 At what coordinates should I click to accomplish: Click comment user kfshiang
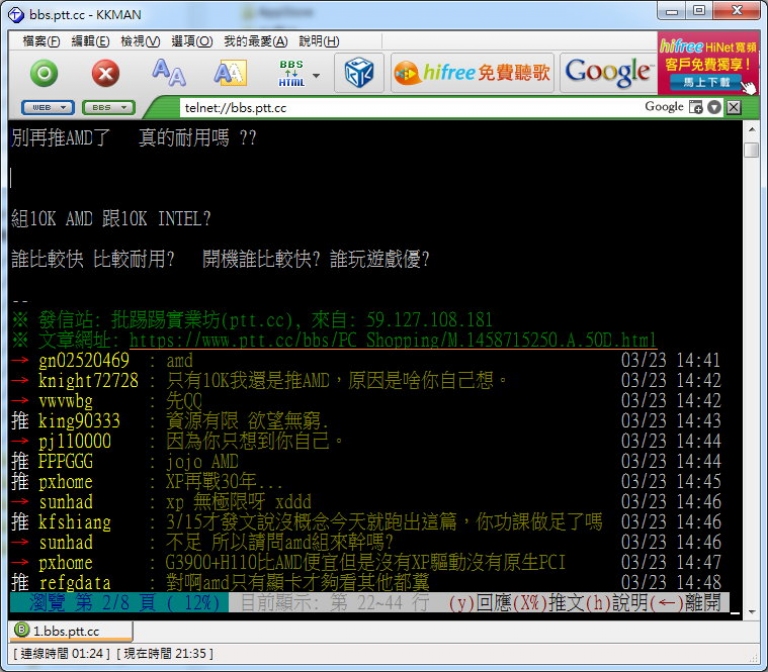click(x=74, y=522)
